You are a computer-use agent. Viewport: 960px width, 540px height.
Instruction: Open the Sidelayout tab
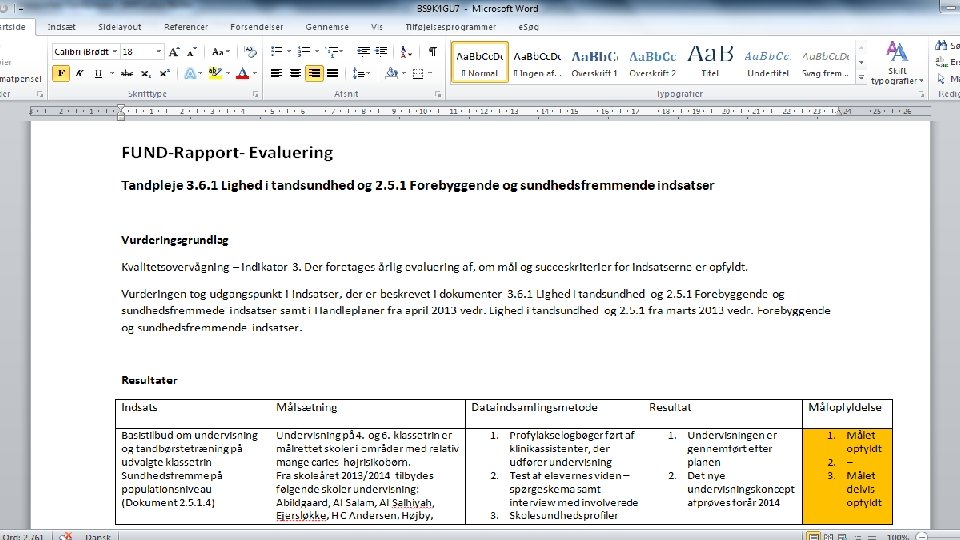click(x=119, y=27)
